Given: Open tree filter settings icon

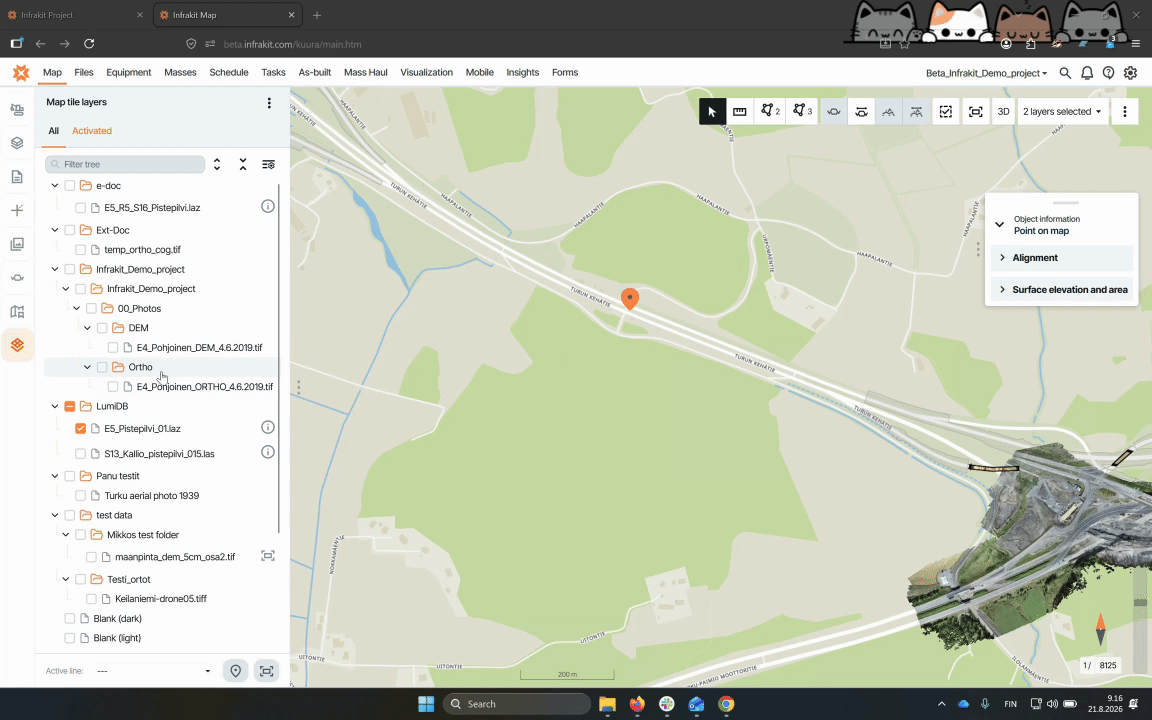Looking at the screenshot, I should [x=269, y=165].
